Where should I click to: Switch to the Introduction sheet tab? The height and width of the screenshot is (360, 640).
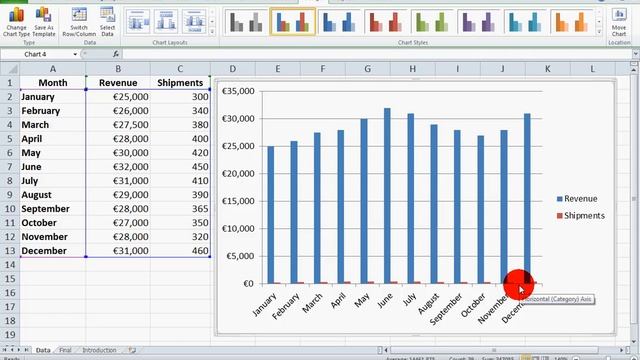(x=100, y=350)
